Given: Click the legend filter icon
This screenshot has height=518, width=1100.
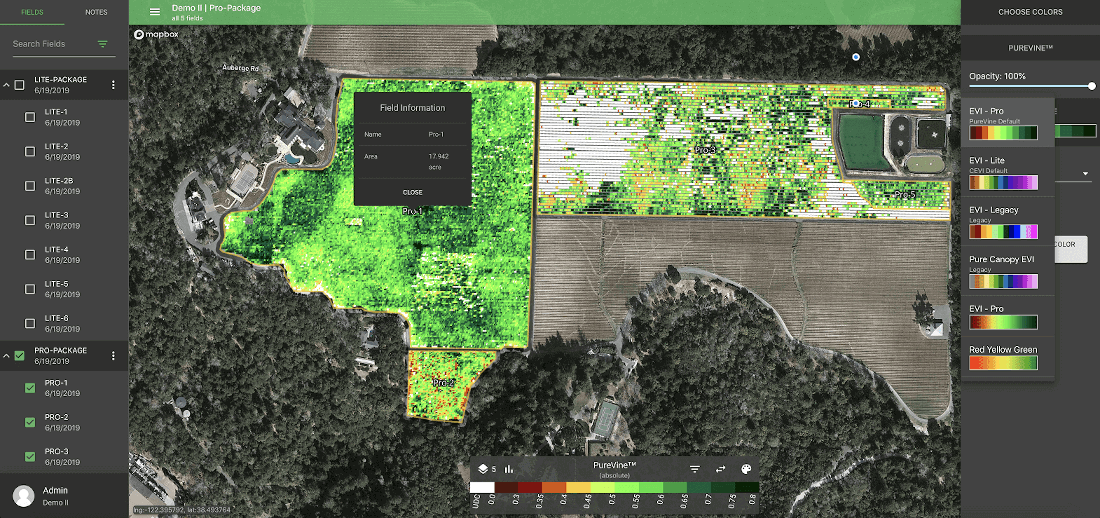Looking at the screenshot, I should click(695, 469).
